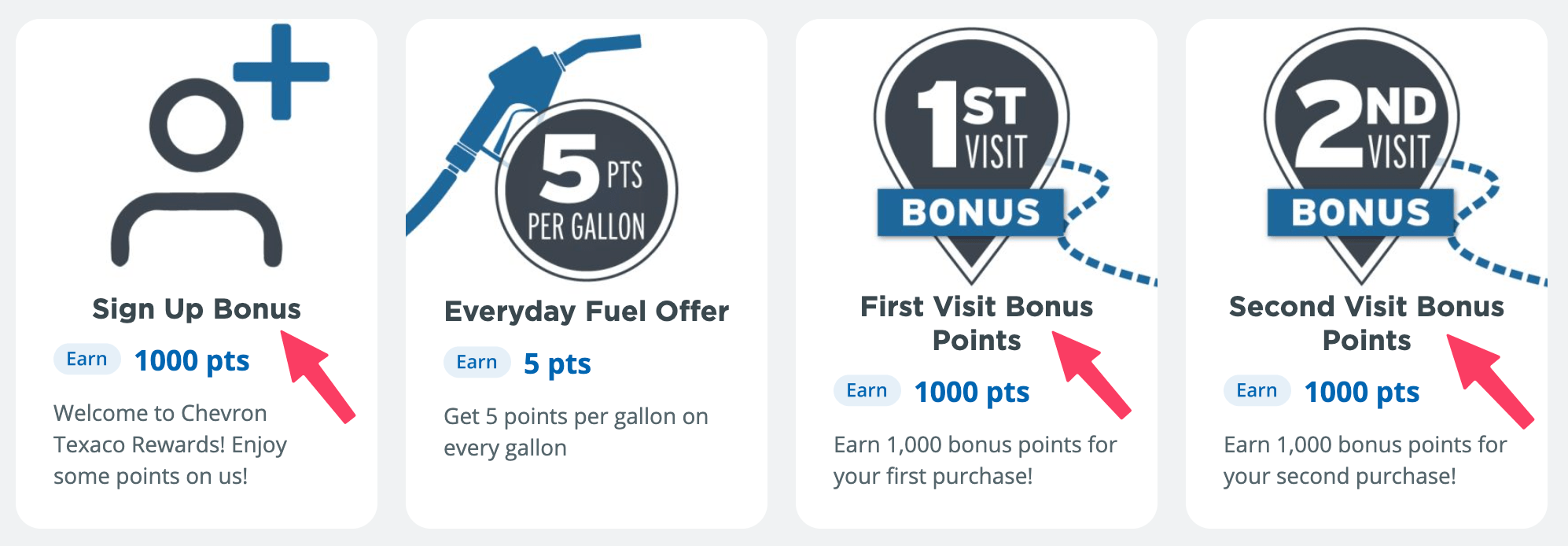This screenshot has height=546, width=1568.
Task: Click the Welcome to Chevron Texaco Rewards description
Action: point(170,445)
